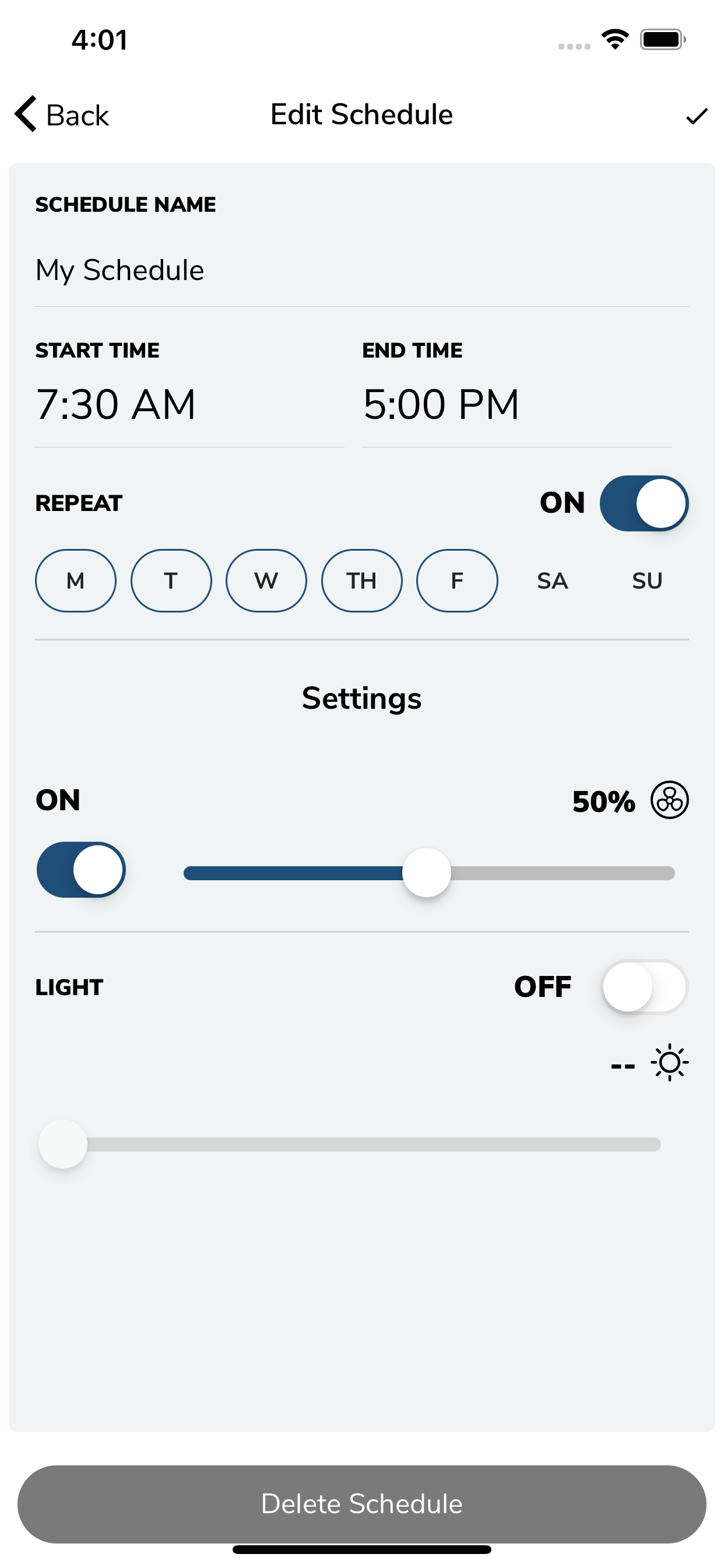Tap the light brightness sun icon
The width and height of the screenshot is (724, 1568).
pos(669,1063)
